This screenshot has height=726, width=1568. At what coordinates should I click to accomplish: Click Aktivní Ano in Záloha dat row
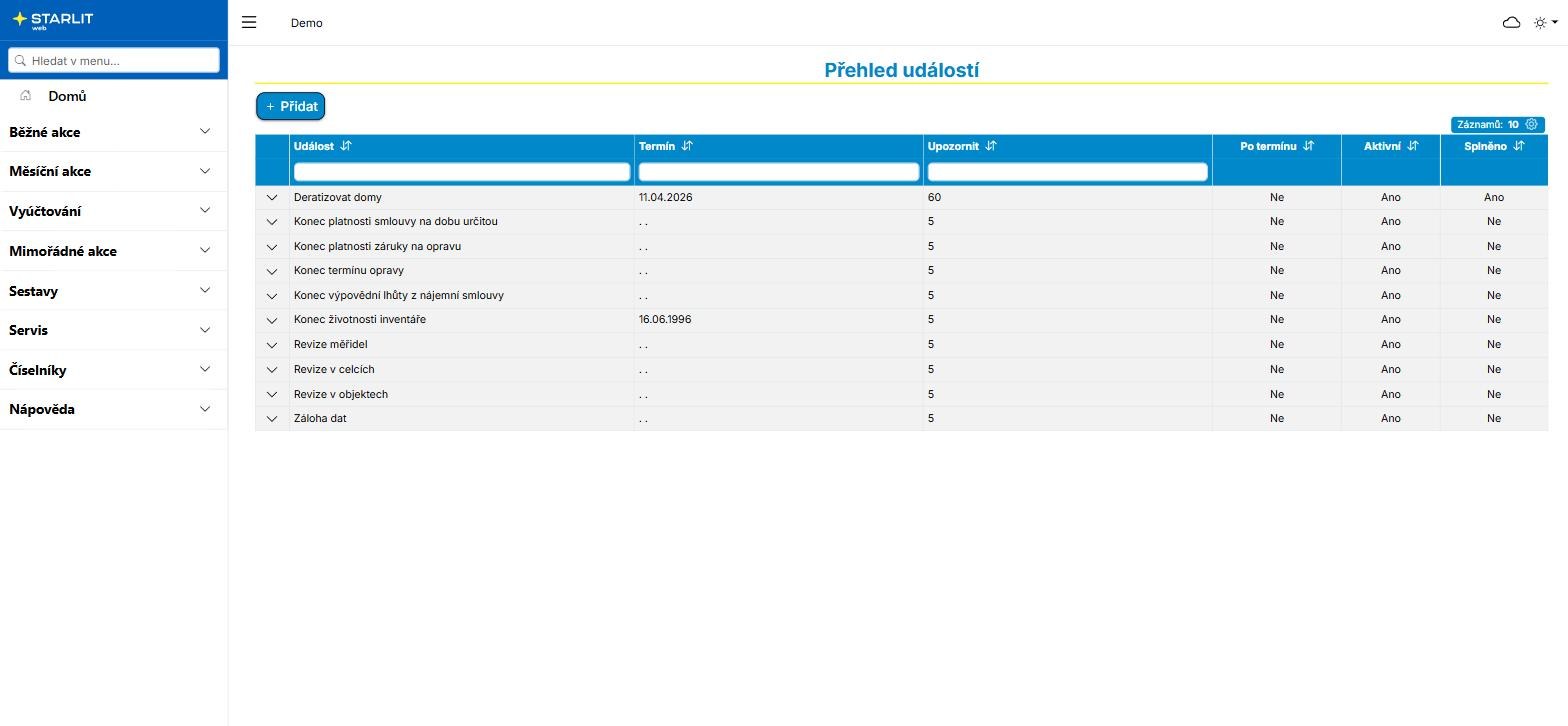tap(1391, 419)
